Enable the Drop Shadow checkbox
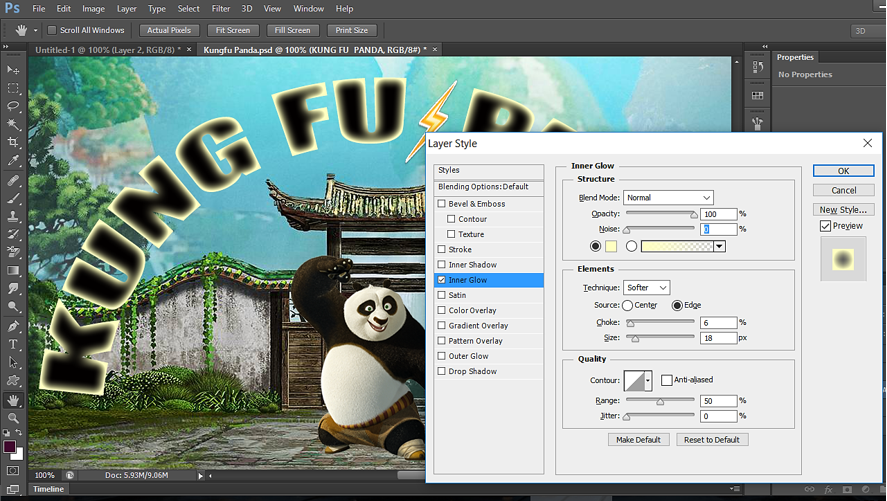Screen dimensions: 887x501 (442, 372)
